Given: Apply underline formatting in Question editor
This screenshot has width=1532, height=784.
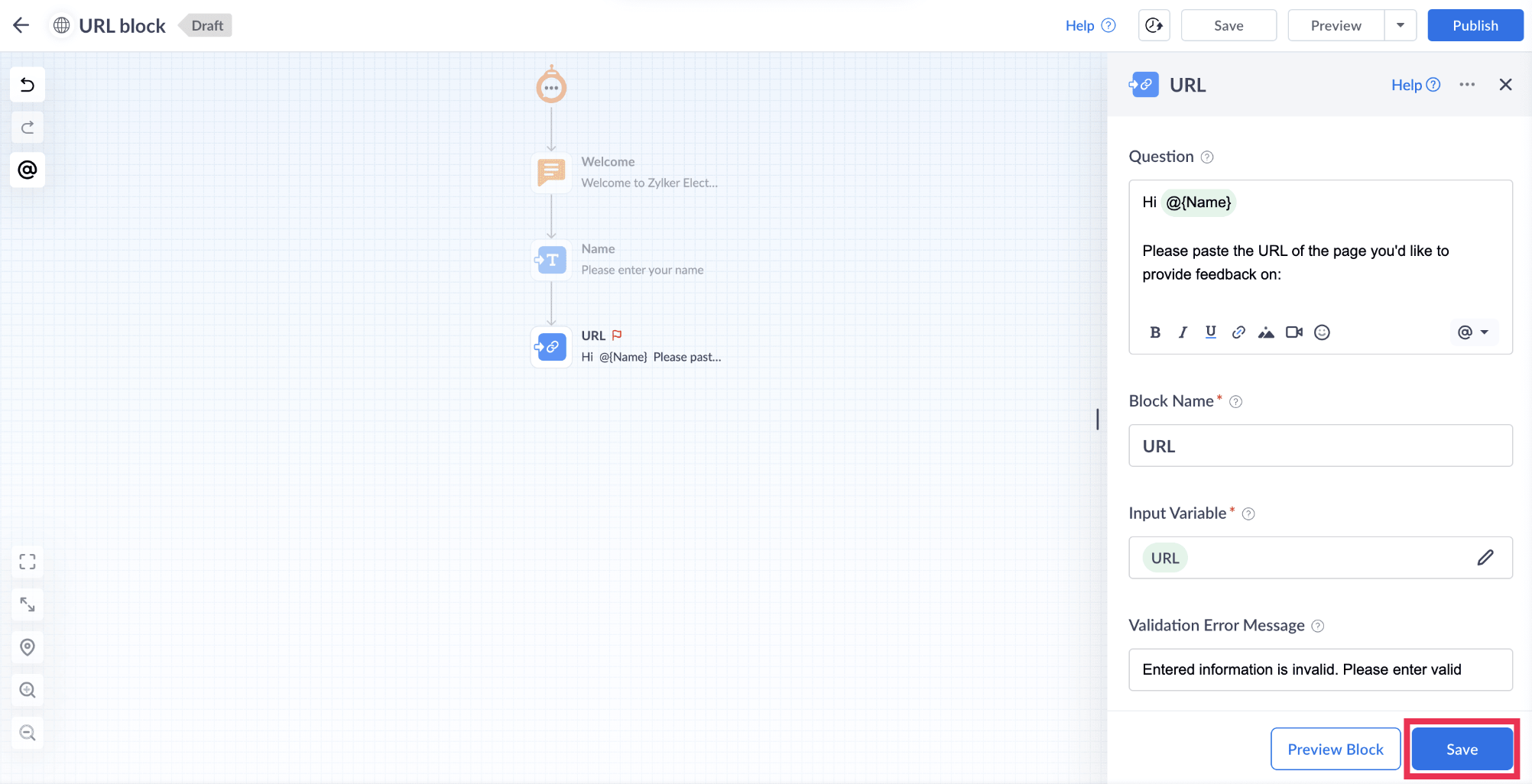Looking at the screenshot, I should pos(1211,332).
